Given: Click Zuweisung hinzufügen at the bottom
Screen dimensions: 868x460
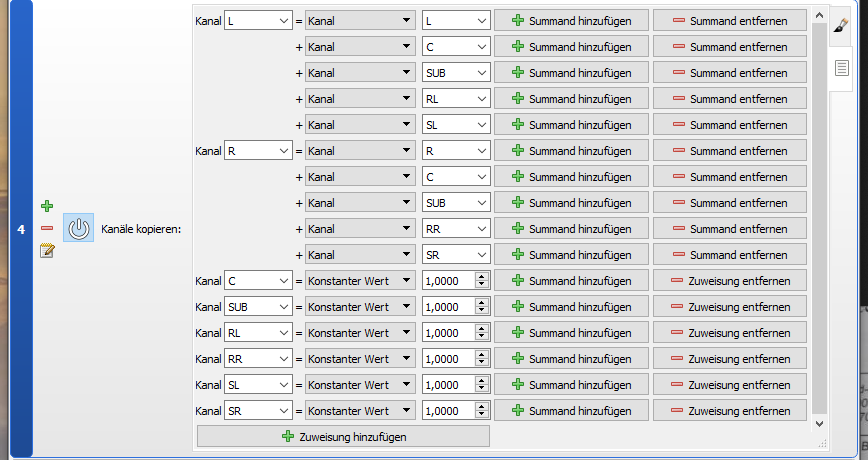Looking at the screenshot, I should tap(343, 436).
